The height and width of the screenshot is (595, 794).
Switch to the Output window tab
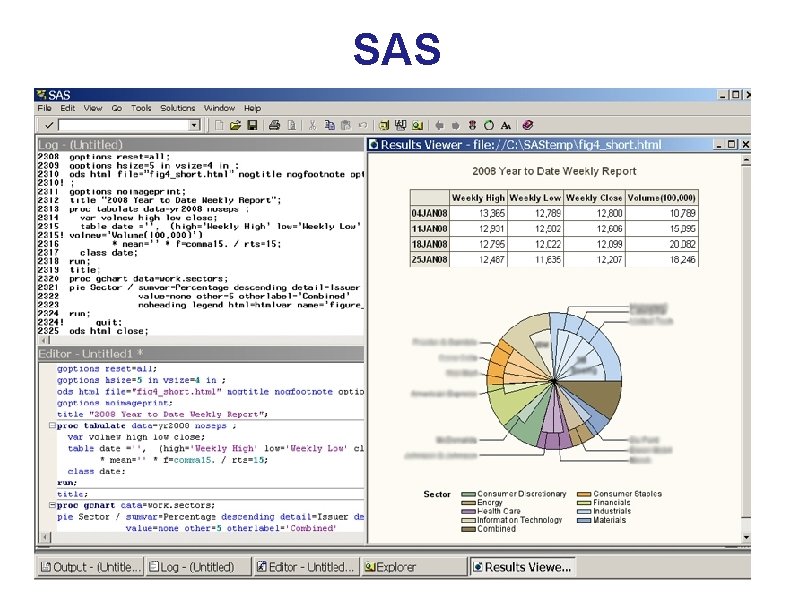pos(90,567)
